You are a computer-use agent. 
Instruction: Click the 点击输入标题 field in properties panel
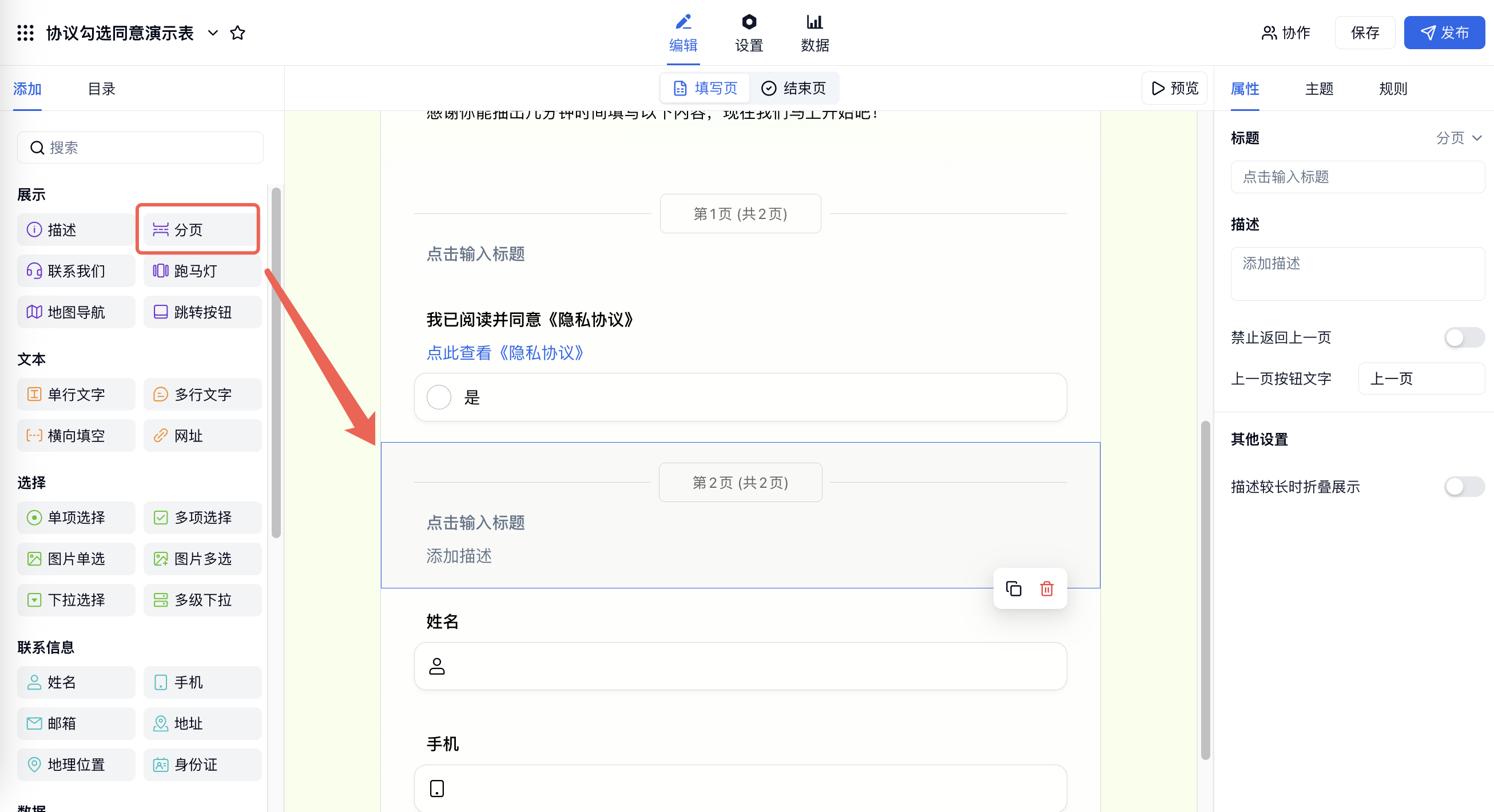pyautogui.click(x=1357, y=177)
